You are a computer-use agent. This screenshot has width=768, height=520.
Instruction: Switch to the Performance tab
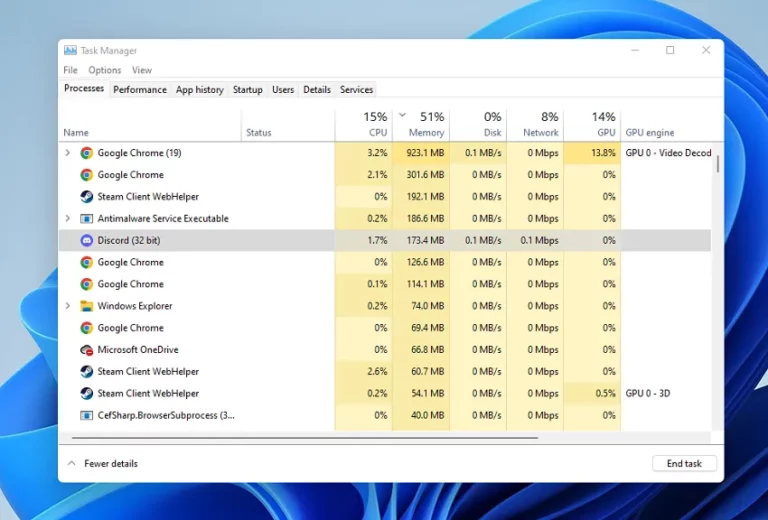(140, 90)
